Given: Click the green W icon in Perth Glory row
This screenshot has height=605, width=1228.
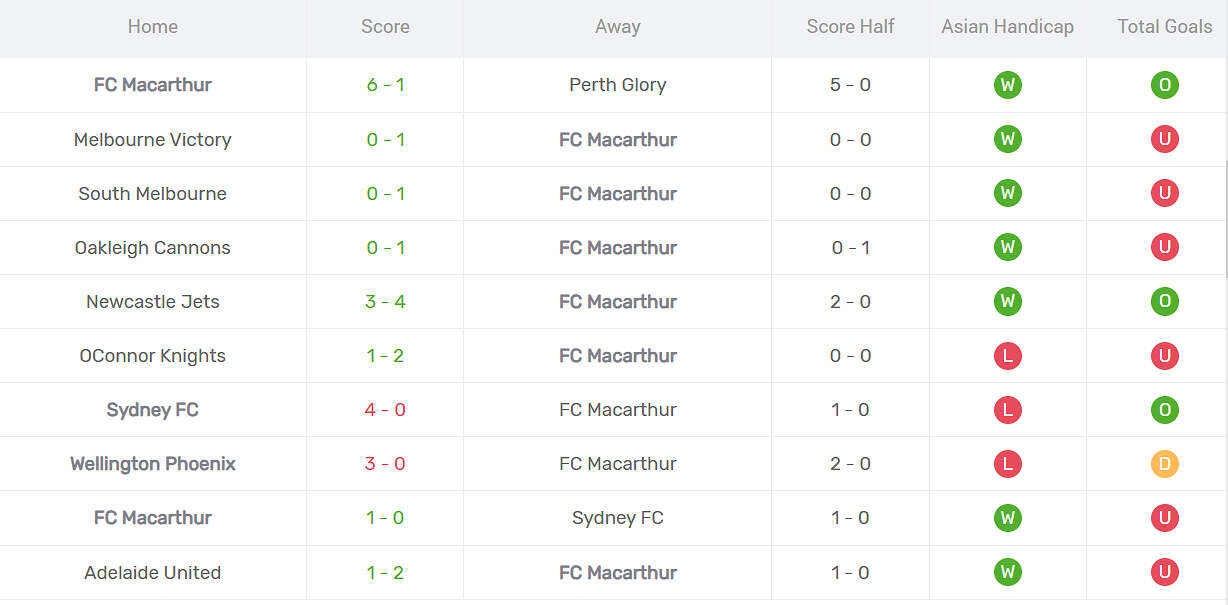Looking at the screenshot, I should click(x=1007, y=85).
